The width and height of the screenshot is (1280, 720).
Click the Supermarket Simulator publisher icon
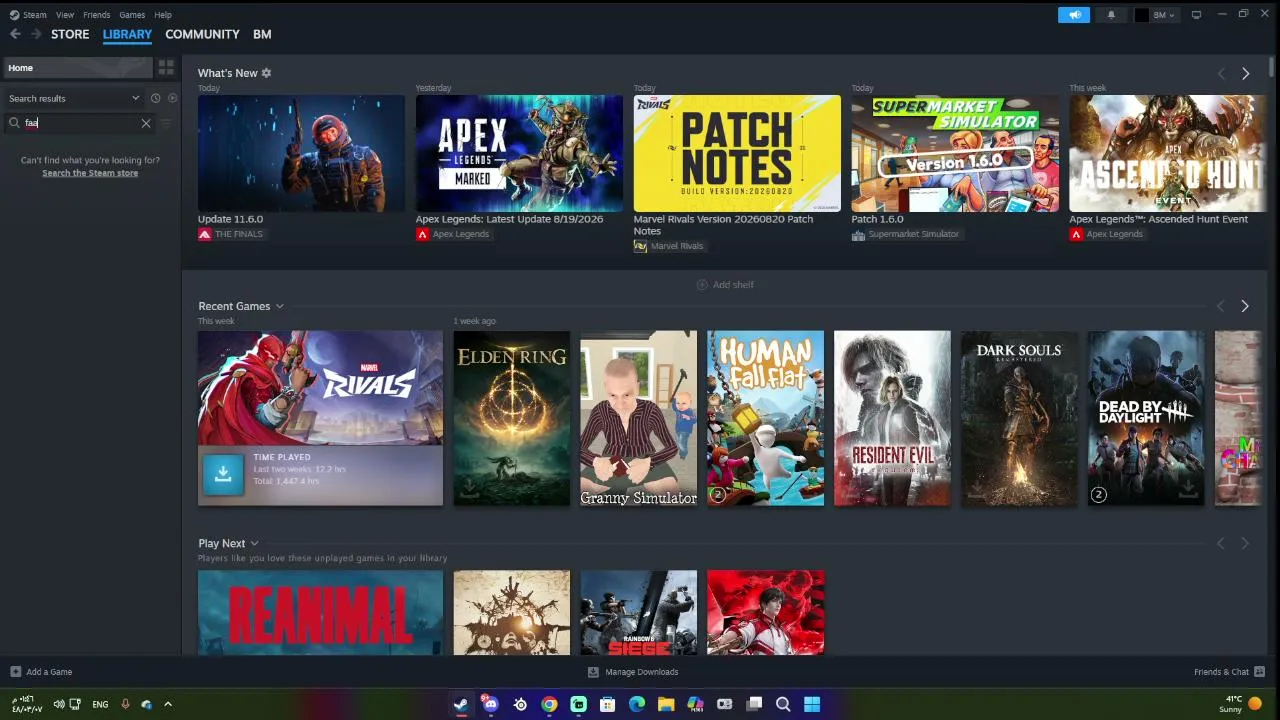(858, 234)
